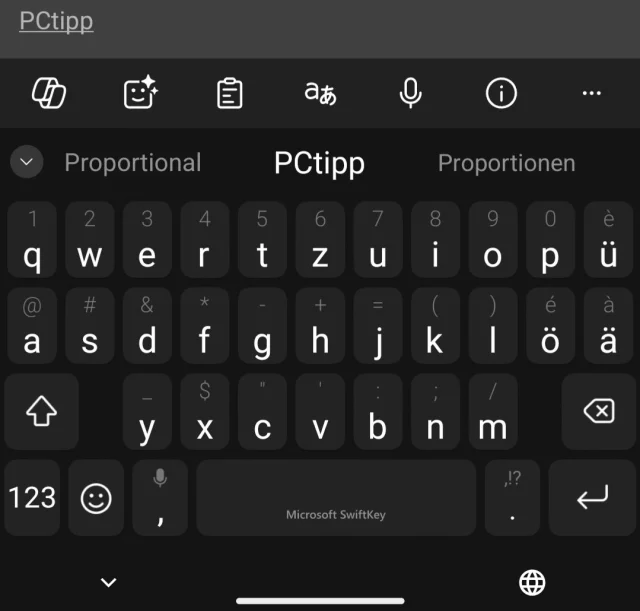This screenshot has width=640, height=611.
Task: Choose the suggestion 'Proportional'
Action: [133, 163]
